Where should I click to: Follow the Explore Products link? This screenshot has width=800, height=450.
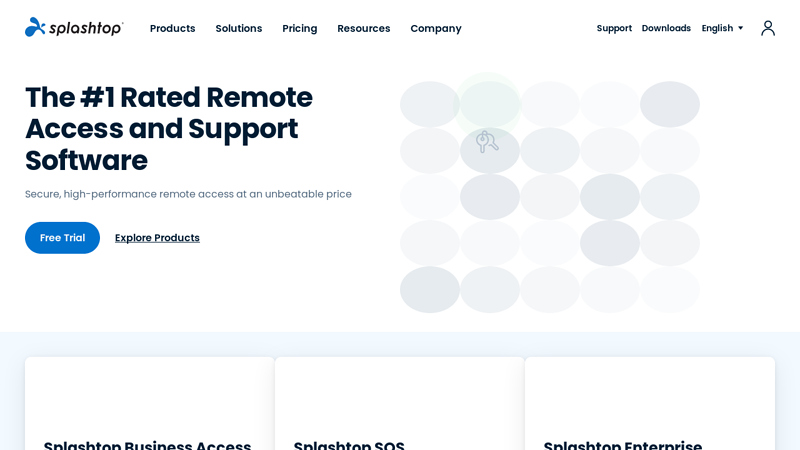click(157, 238)
